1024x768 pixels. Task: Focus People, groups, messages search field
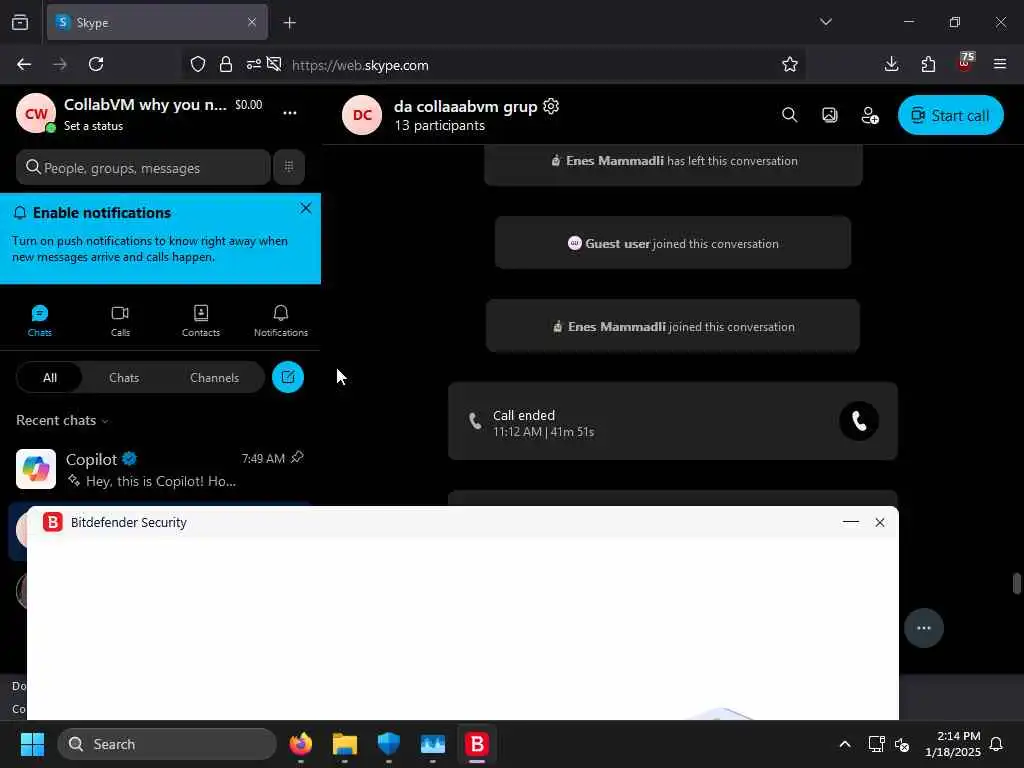coord(143,168)
